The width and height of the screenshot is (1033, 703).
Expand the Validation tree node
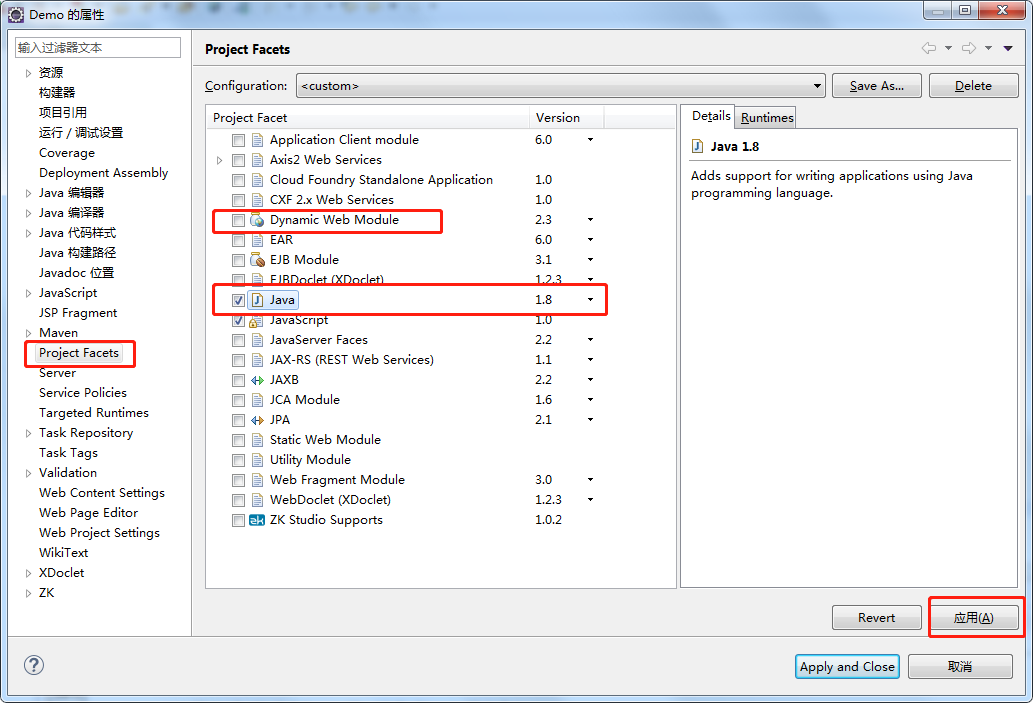28,473
